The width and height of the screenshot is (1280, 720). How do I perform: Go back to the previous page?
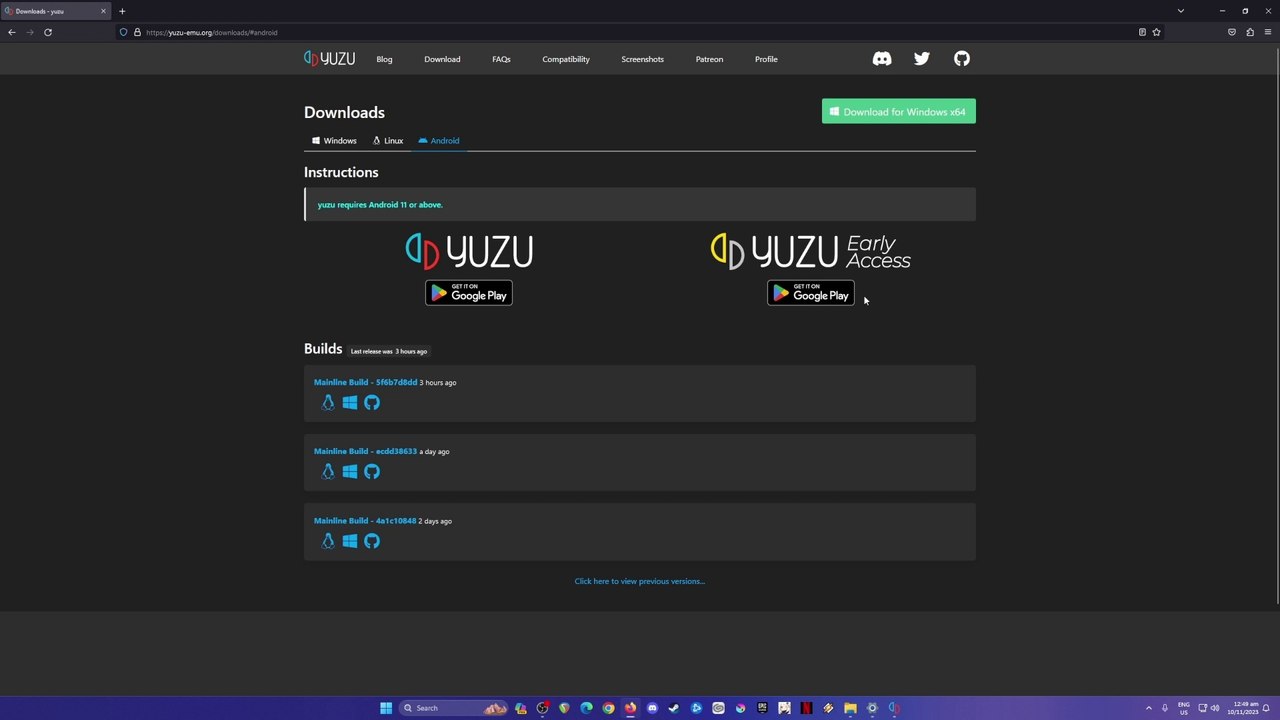[12, 32]
